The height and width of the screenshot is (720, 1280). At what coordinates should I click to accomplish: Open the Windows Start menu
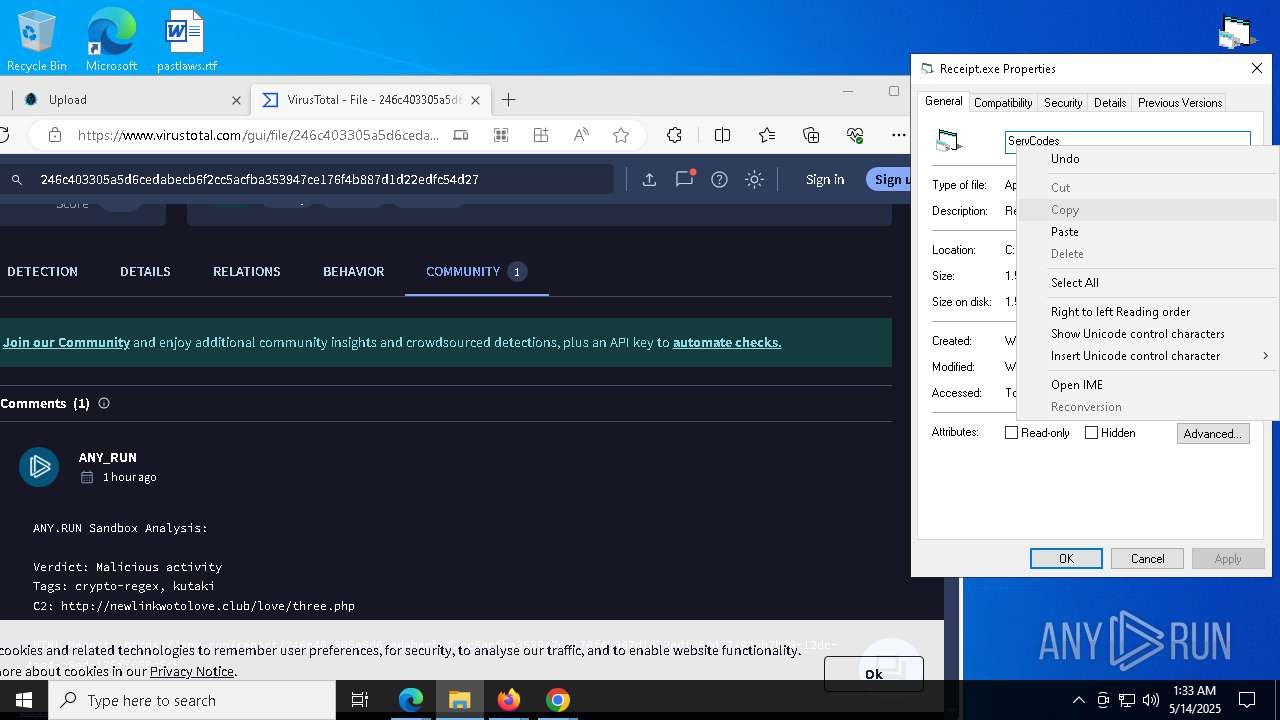pos(24,700)
